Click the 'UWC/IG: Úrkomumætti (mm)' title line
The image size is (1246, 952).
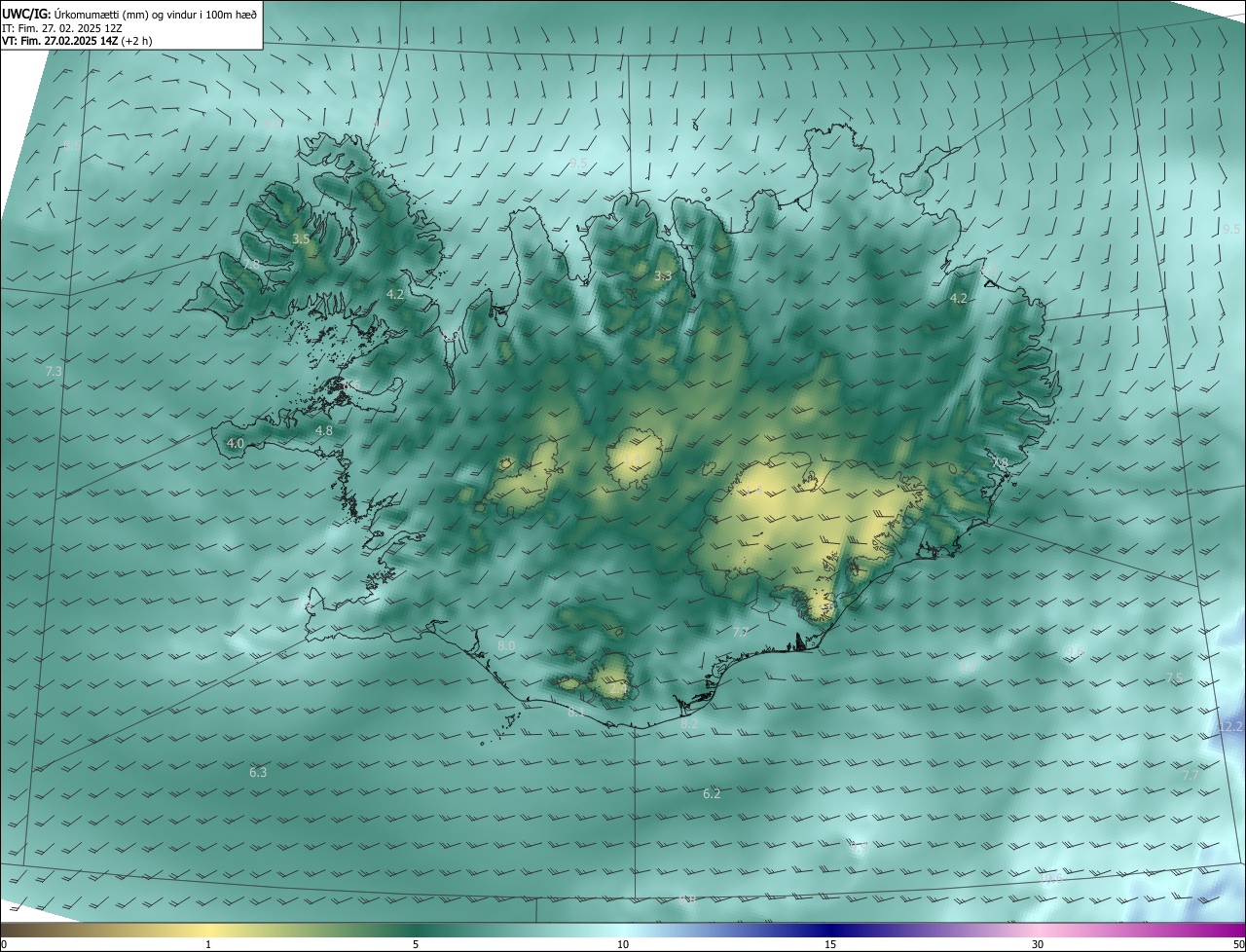[x=129, y=14]
